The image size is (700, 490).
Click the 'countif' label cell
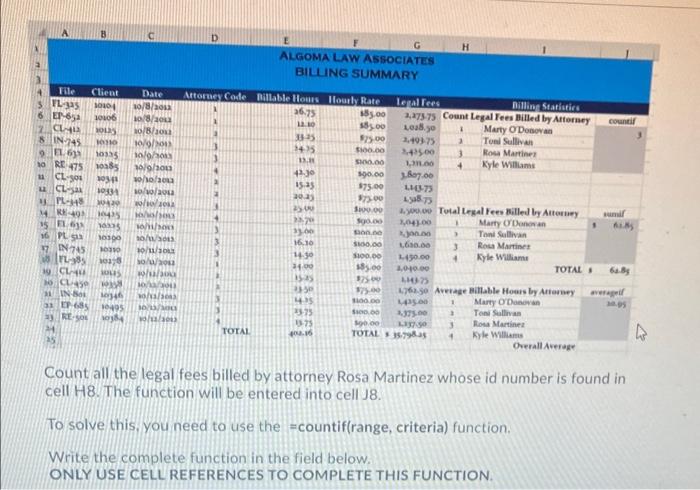coord(621,121)
